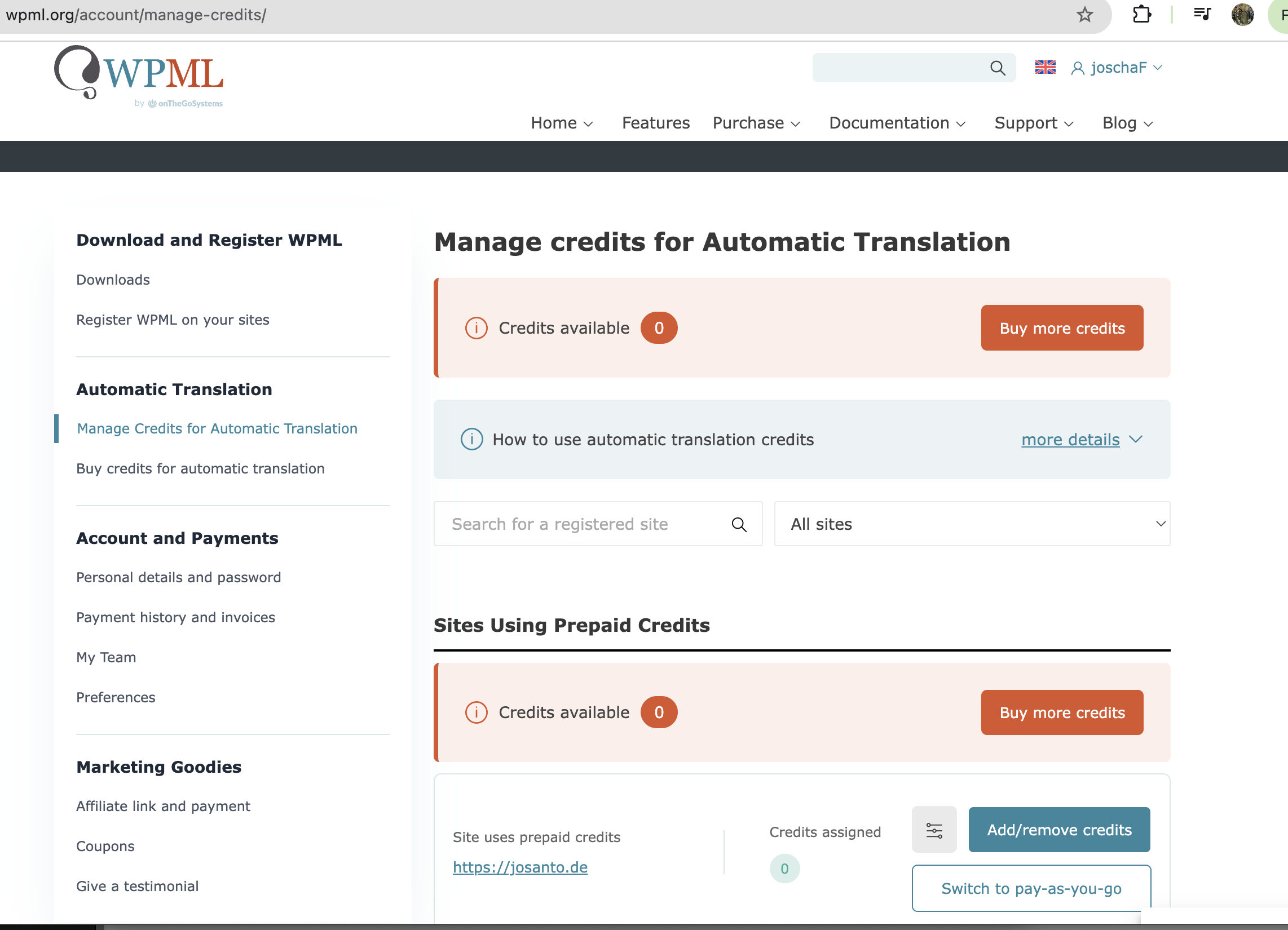Screen dimensions: 1288x930
Task: Click the joschaF user account icon
Action: [x=1077, y=68]
